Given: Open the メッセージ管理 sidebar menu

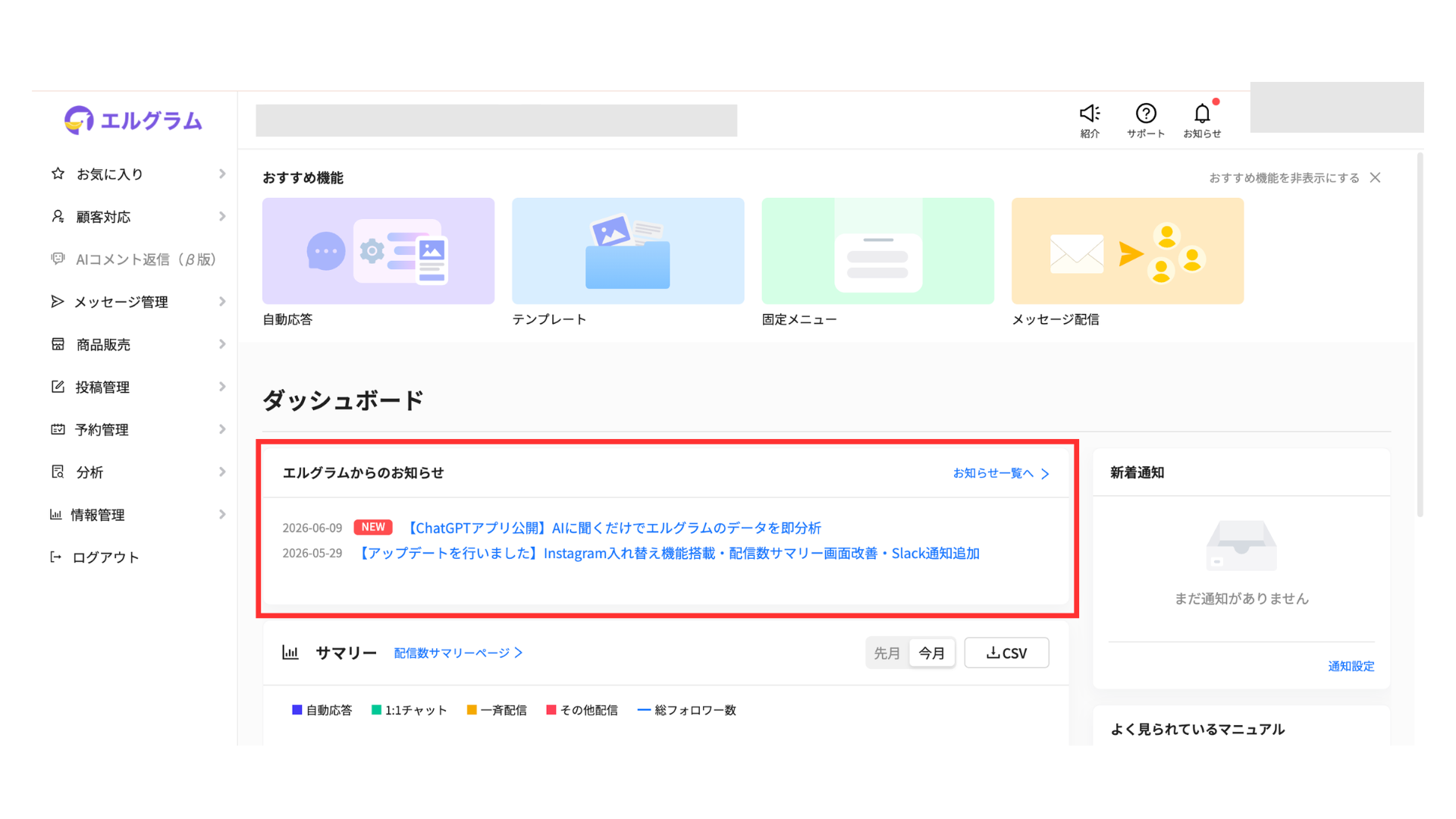Looking at the screenshot, I should click(x=138, y=302).
